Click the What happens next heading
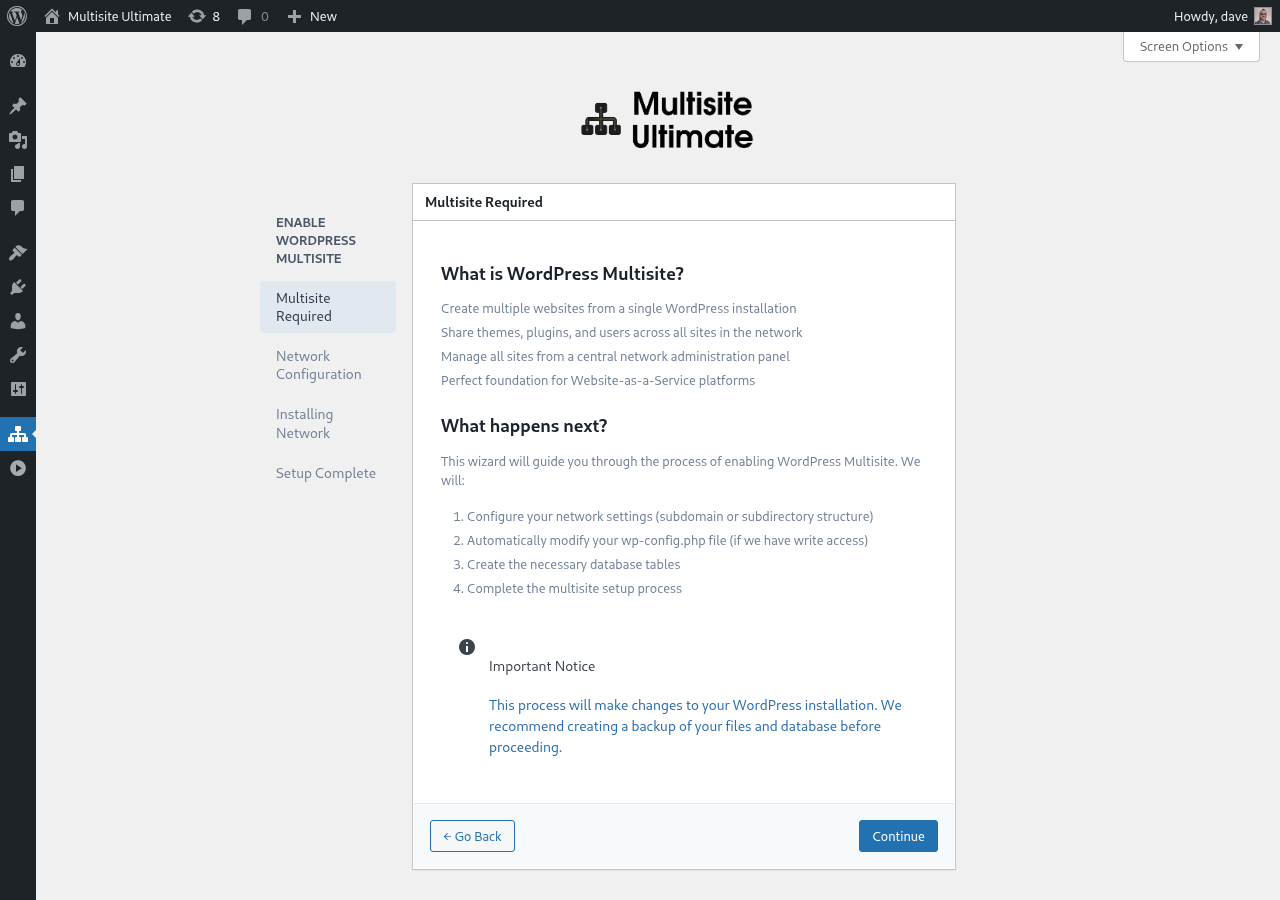 click(524, 426)
